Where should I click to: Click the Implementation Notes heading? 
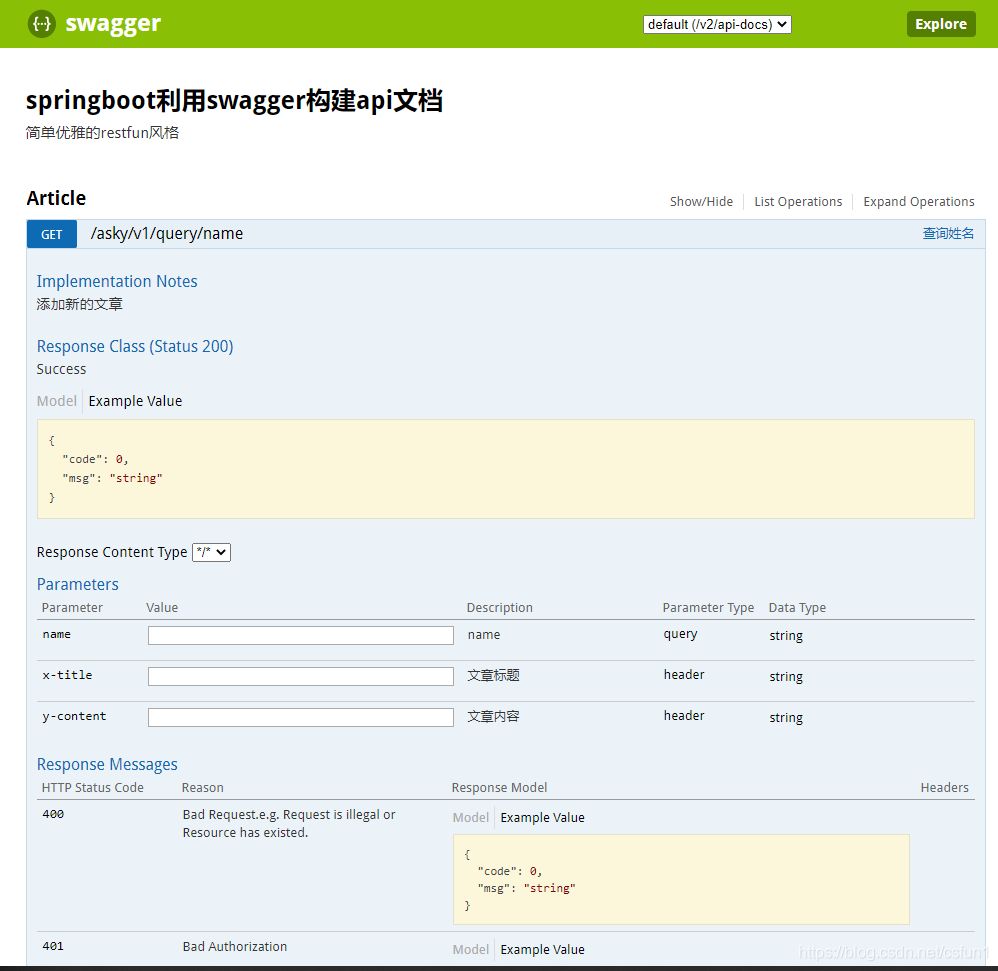tap(117, 281)
